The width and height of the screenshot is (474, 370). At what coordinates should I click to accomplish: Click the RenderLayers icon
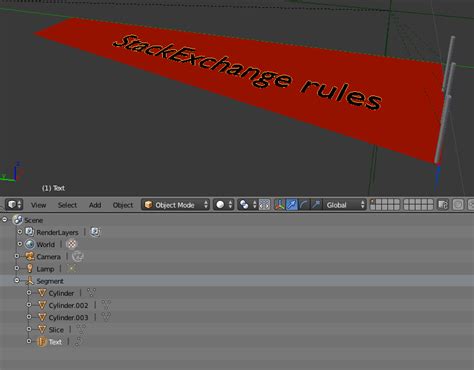pos(30,232)
